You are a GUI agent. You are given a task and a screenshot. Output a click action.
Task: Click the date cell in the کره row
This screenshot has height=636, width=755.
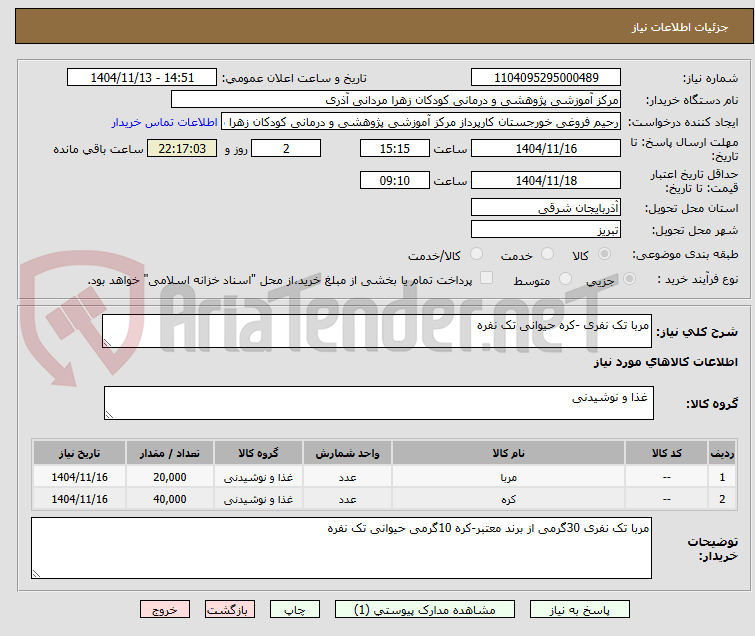[x=79, y=499]
